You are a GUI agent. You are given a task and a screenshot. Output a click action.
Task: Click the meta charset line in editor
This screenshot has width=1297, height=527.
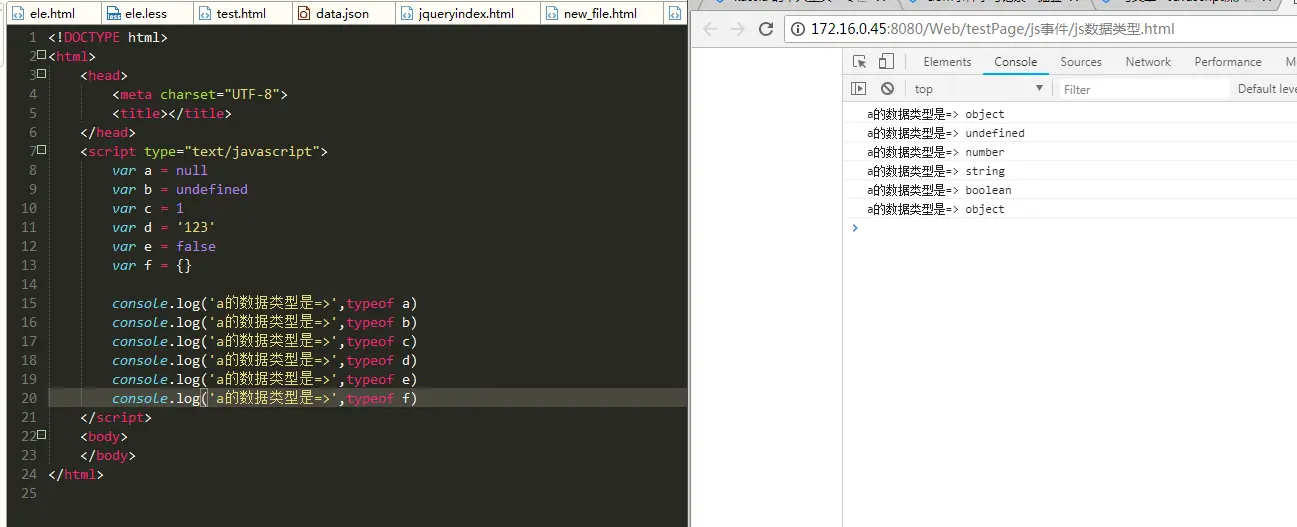(x=200, y=94)
